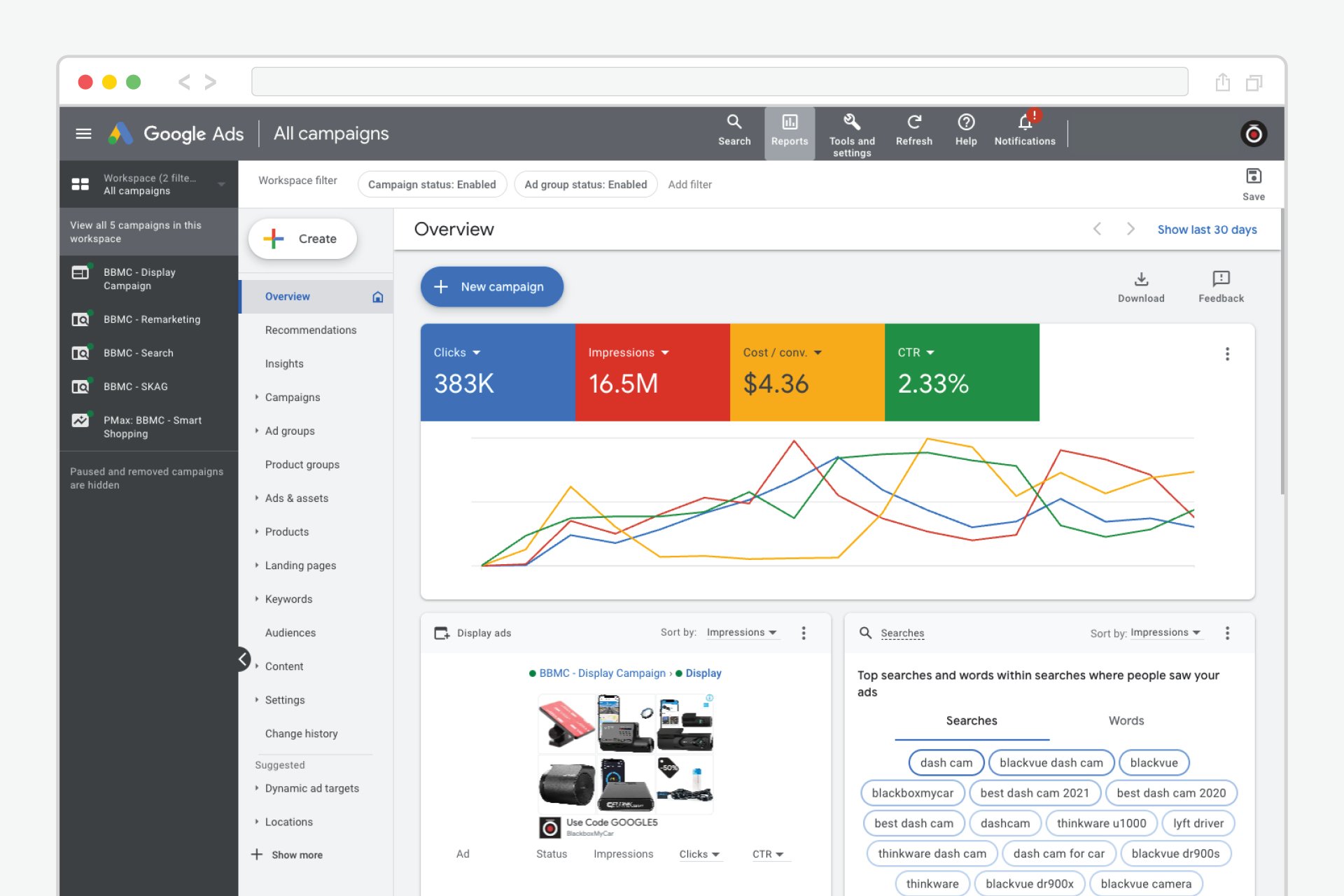Image resolution: width=1344 pixels, height=896 pixels.
Task: Open the Clicks column dropdown in ad table
Action: (x=699, y=854)
